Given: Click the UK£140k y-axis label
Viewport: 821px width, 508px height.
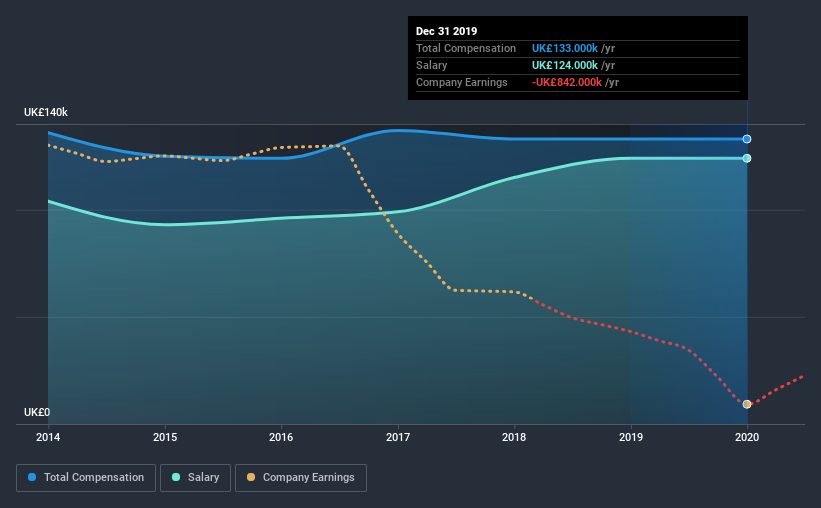Looking at the screenshot, I should 46,112.
